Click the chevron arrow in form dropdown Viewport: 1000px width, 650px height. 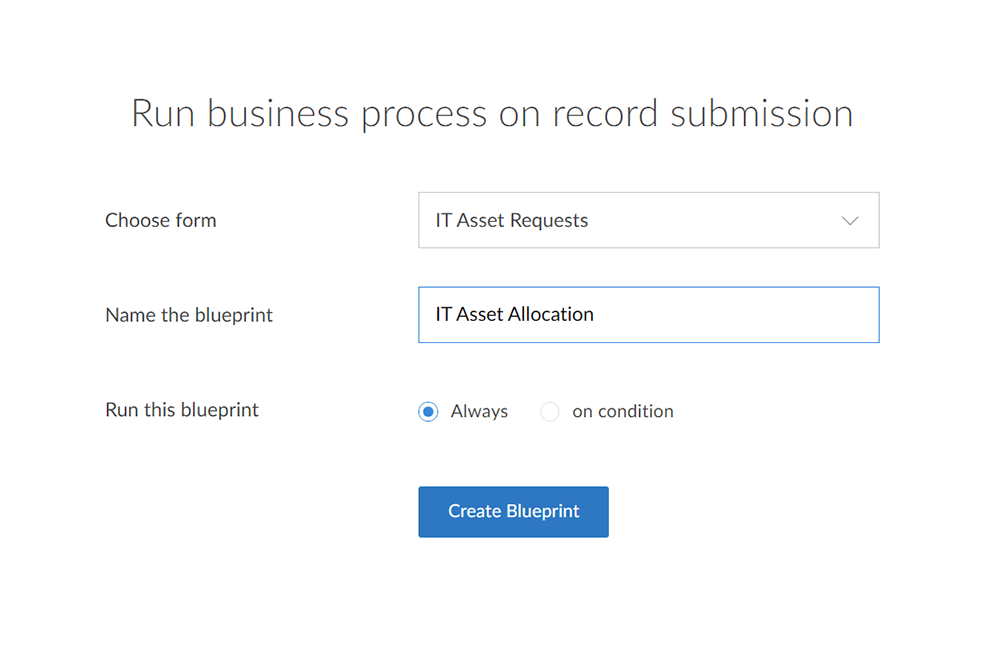tap(849, 221)
